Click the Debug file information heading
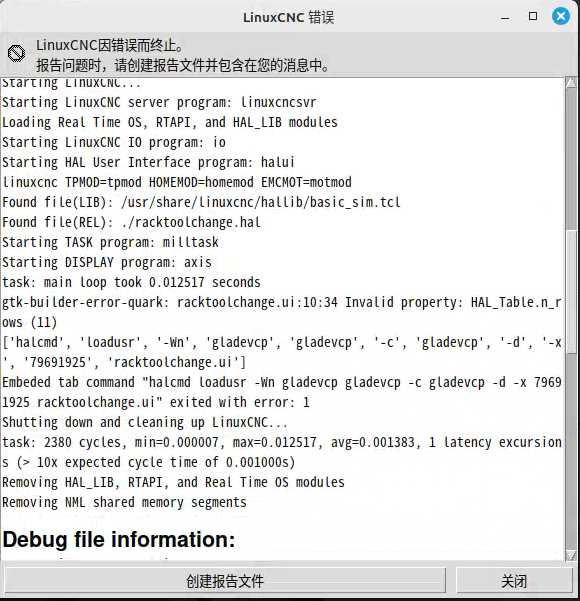The width and height of the screenshot is (580, 601). point(119,539)
